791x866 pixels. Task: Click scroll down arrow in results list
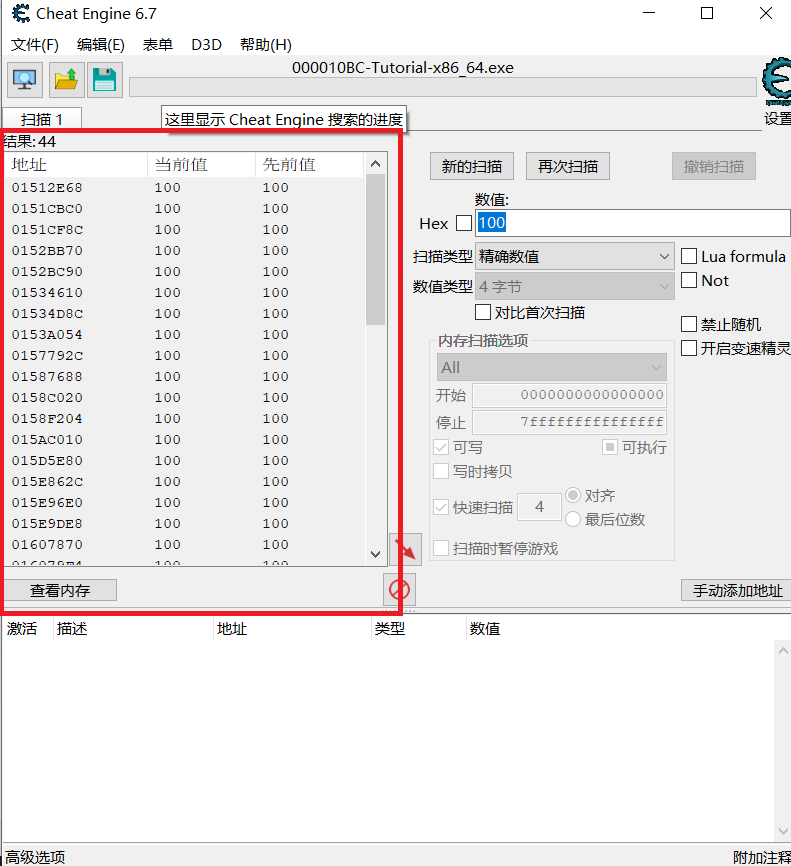click(x=375, y=553)
